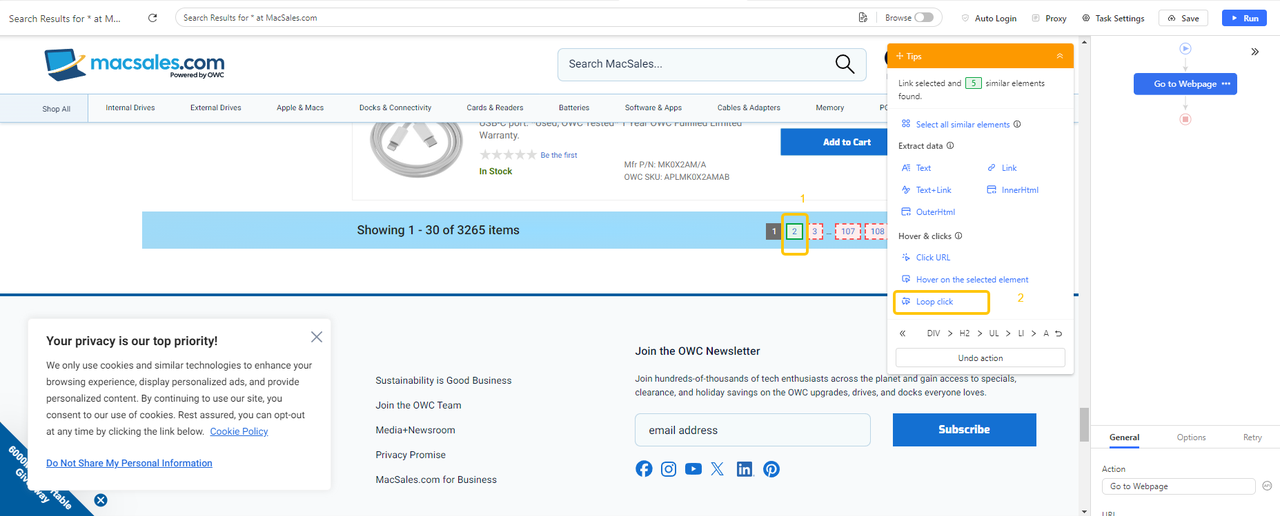Click the info icon next to Hover & clicks
This screenshot has width=1280, height=516.
[x=959, y=236]
